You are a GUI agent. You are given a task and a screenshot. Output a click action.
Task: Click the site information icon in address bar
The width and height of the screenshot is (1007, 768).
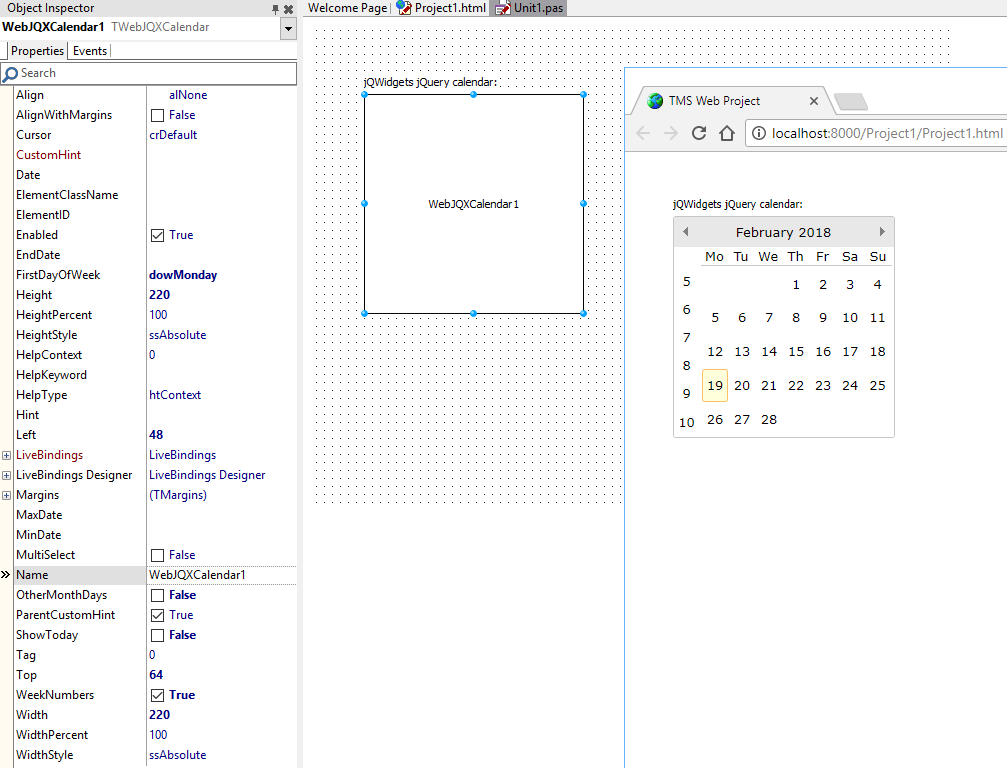click(x=758, y=133)
